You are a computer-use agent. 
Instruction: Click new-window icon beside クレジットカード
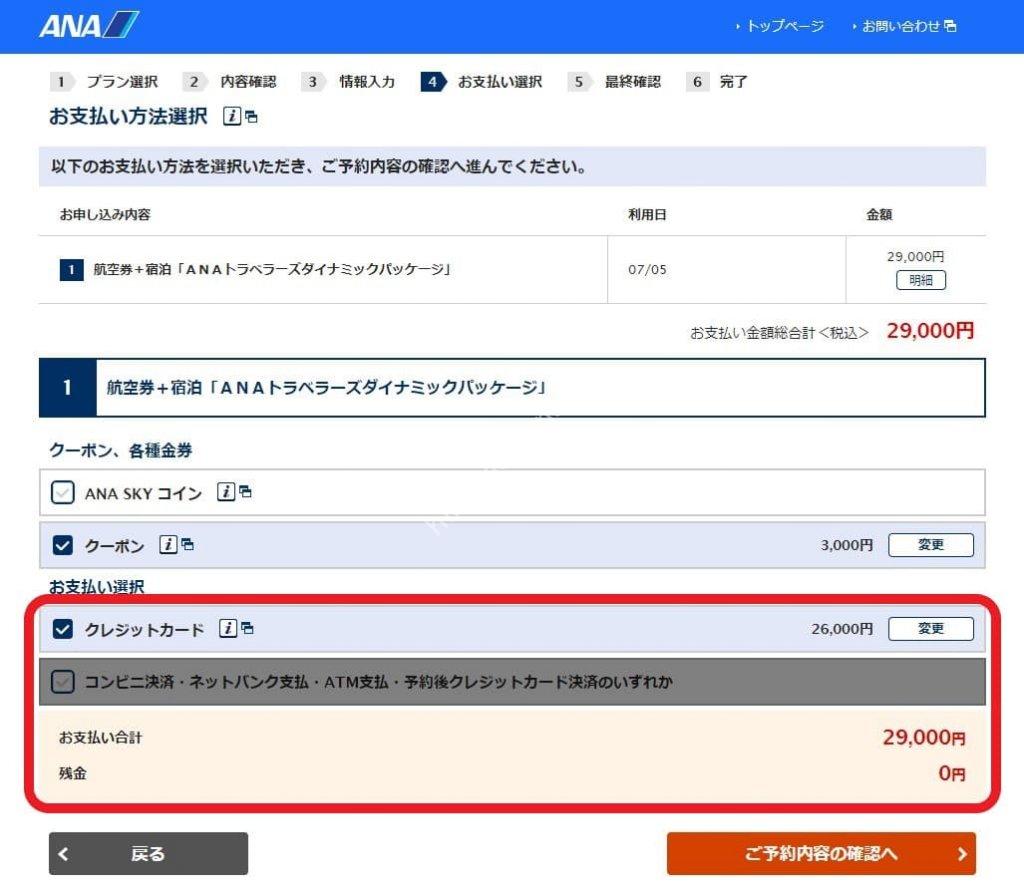pos(248,628)
